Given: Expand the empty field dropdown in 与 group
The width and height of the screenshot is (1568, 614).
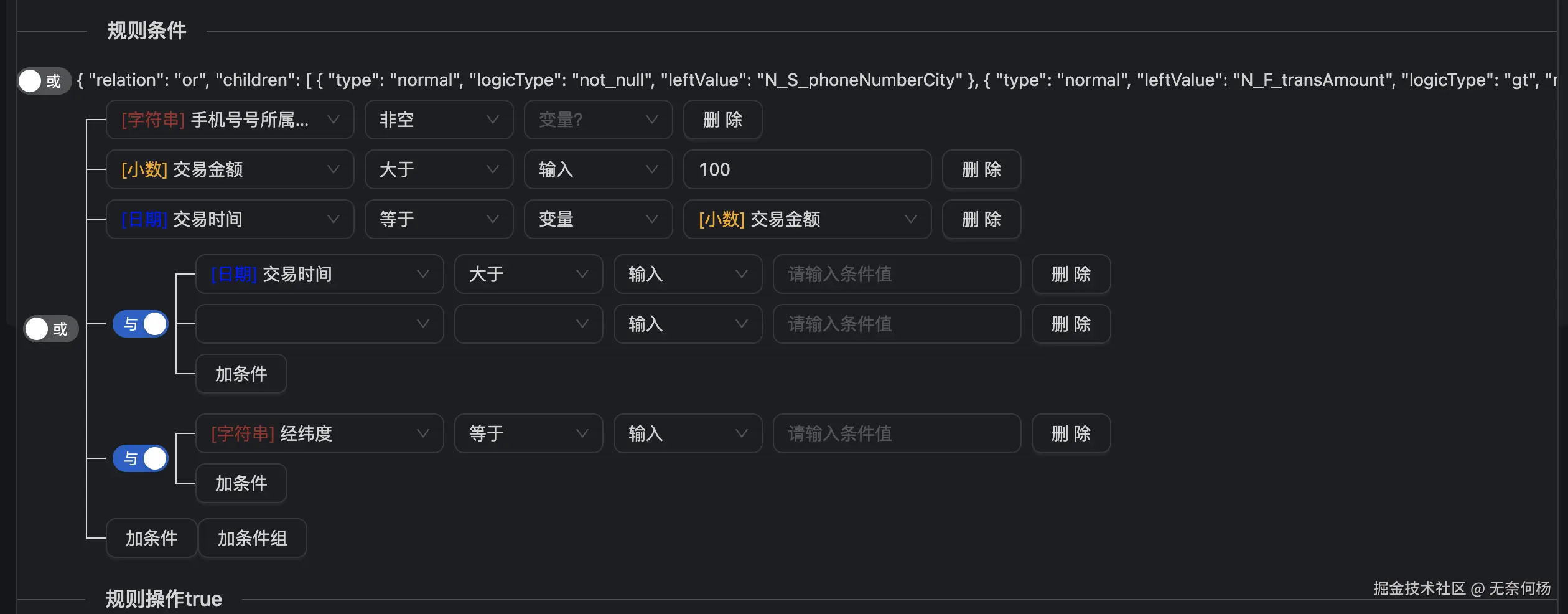Looking at the screenshot, I should tap(319, 324).
